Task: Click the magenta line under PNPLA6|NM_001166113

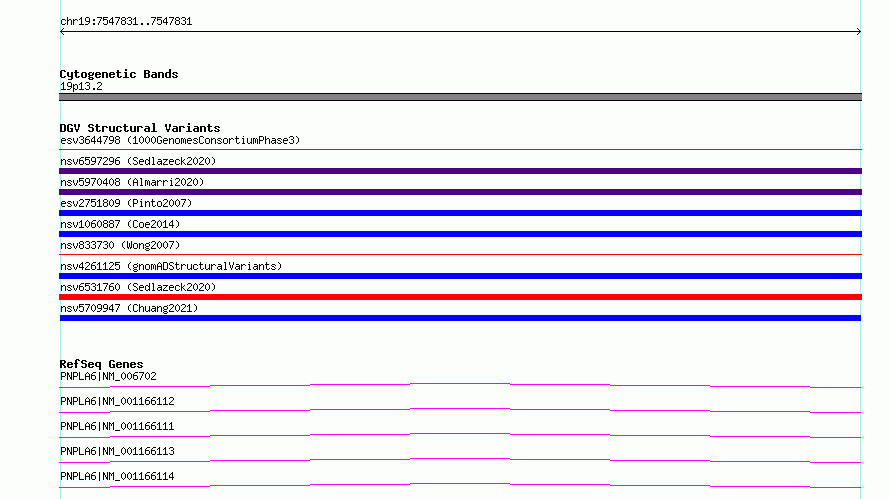Action: point(460,460)
